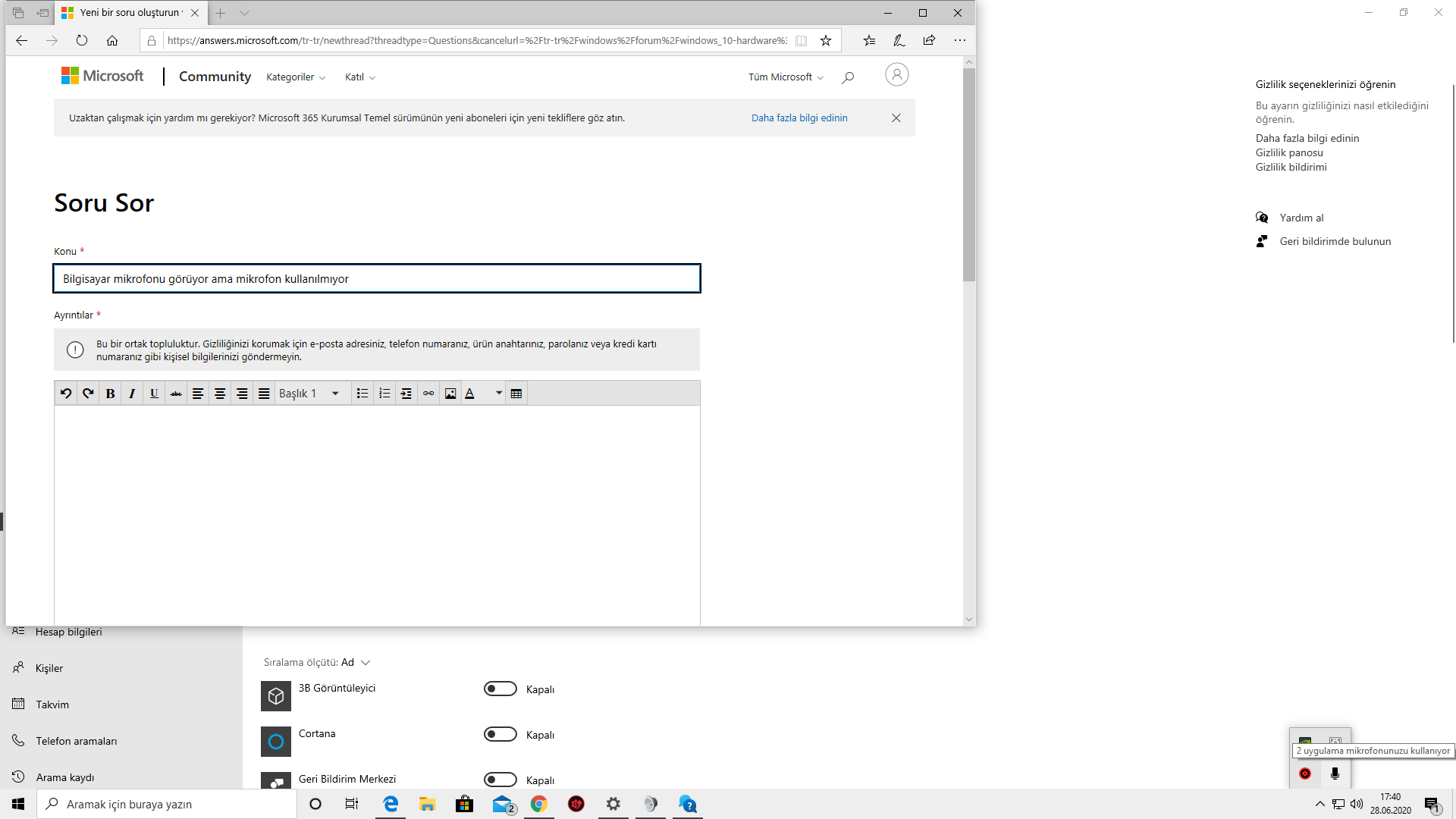This screenshot has width=1456, height=819.
Task: Follow the Daha fazla bilgi edinin link in the page banner
Action: click(x=799, y=118)
